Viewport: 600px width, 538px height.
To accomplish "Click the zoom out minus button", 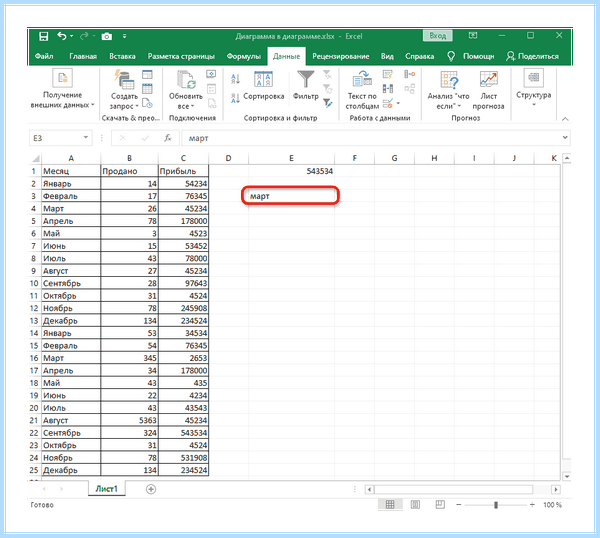I will point(458,505).
